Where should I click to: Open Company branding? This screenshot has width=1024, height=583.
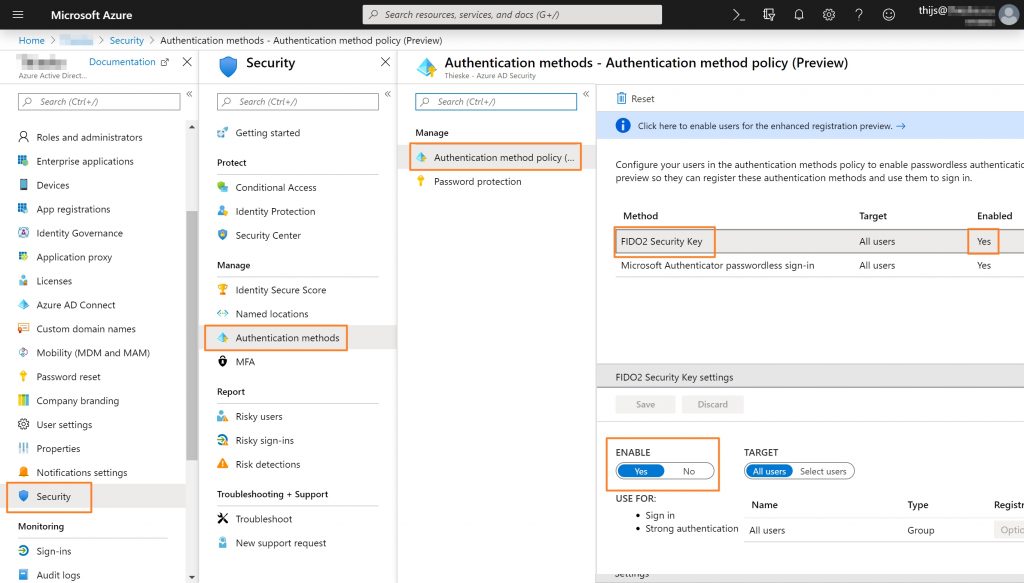tap(78, 401)
